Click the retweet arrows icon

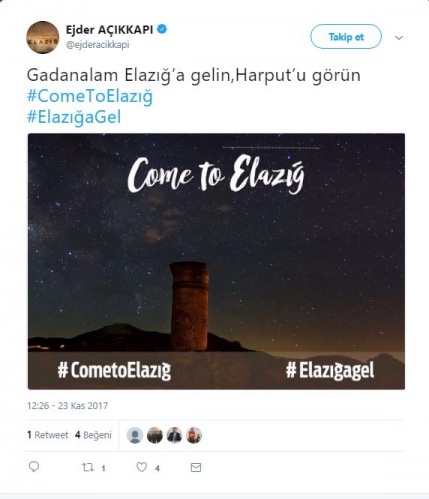click(88, 467)
